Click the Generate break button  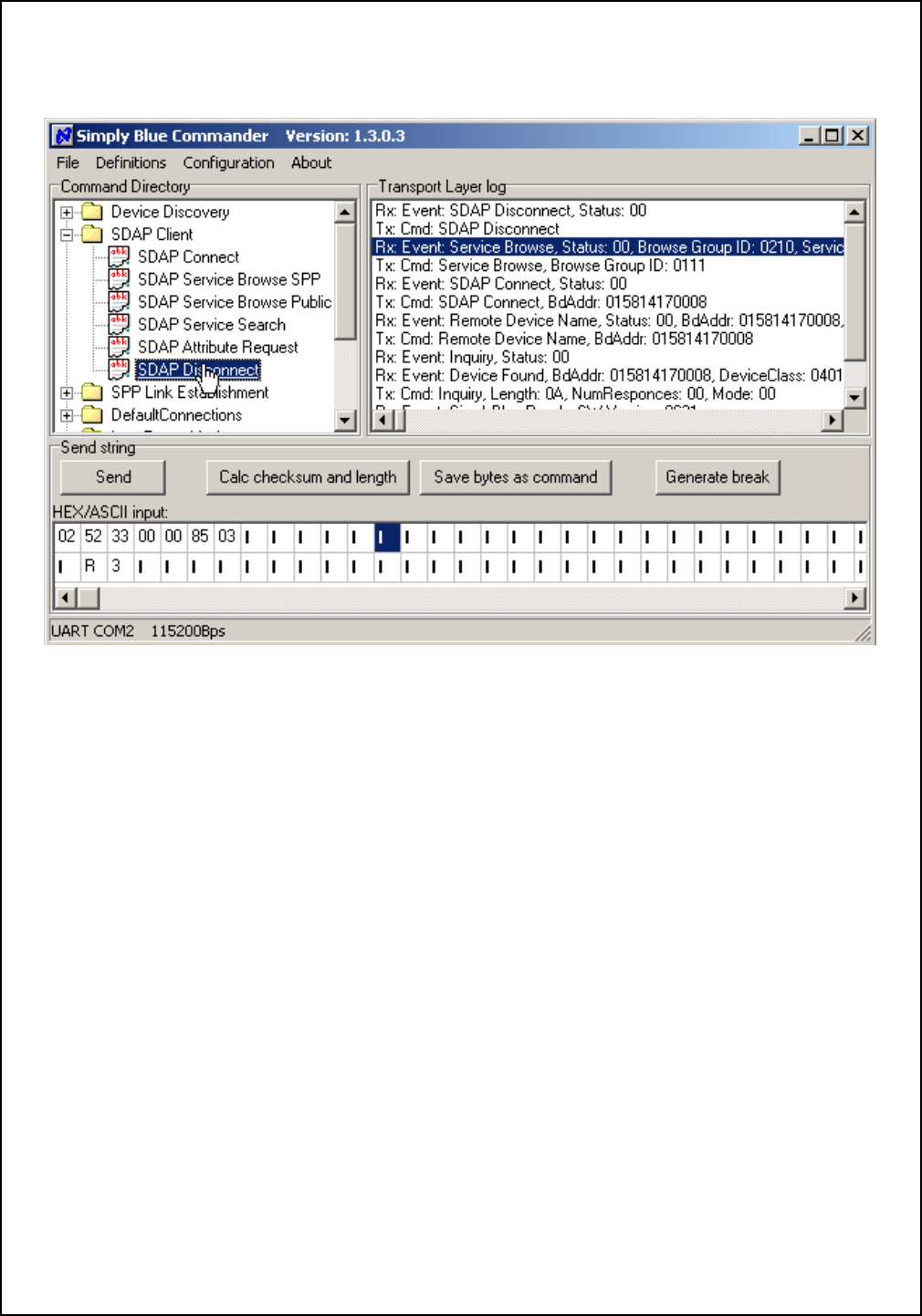[x=718, y=477]
